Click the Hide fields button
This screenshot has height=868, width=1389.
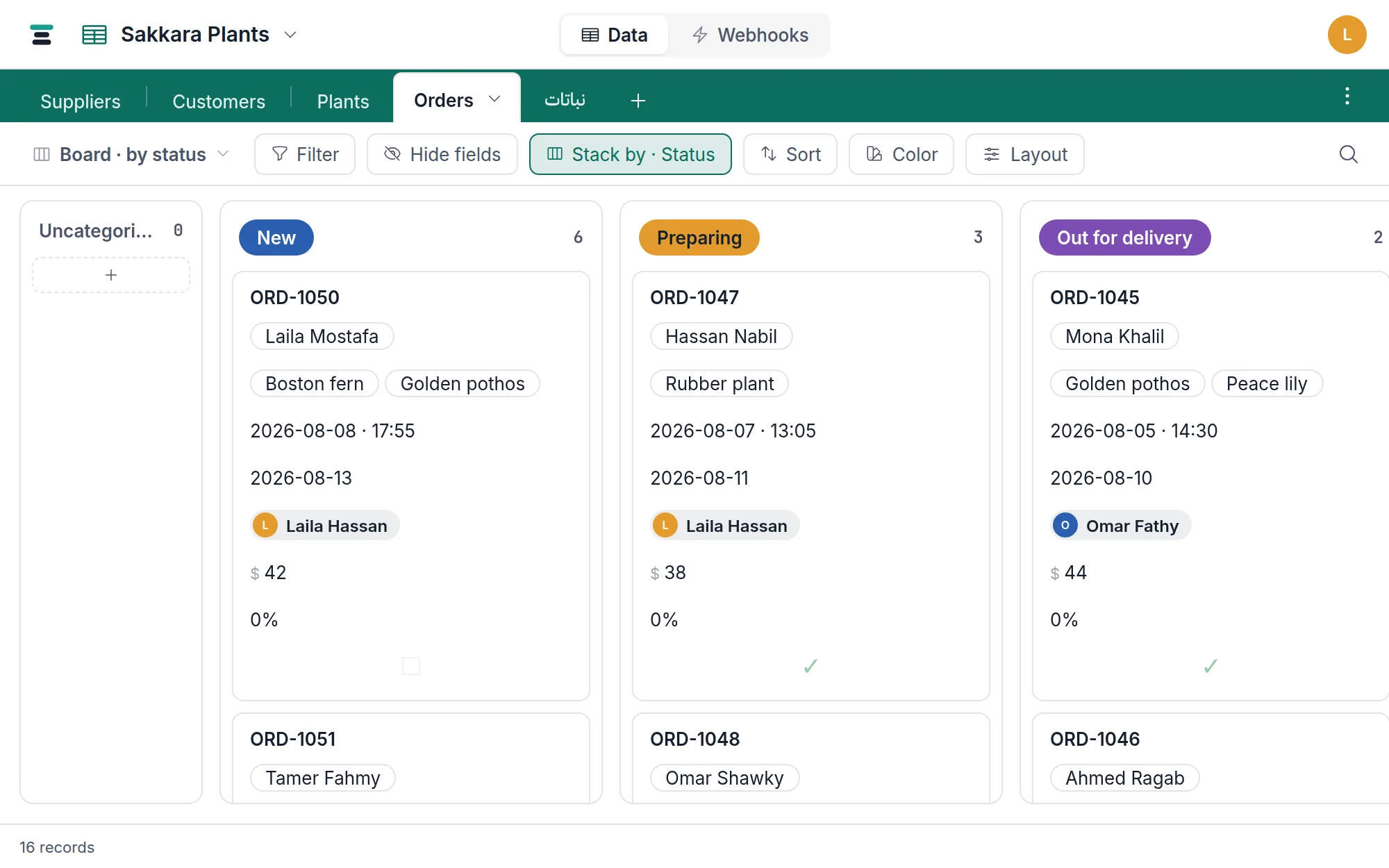[442, 154]
